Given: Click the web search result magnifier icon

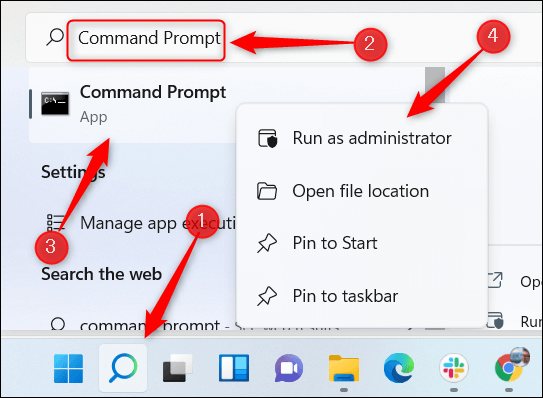Looking at the screenshot, I should coord(57,324).
